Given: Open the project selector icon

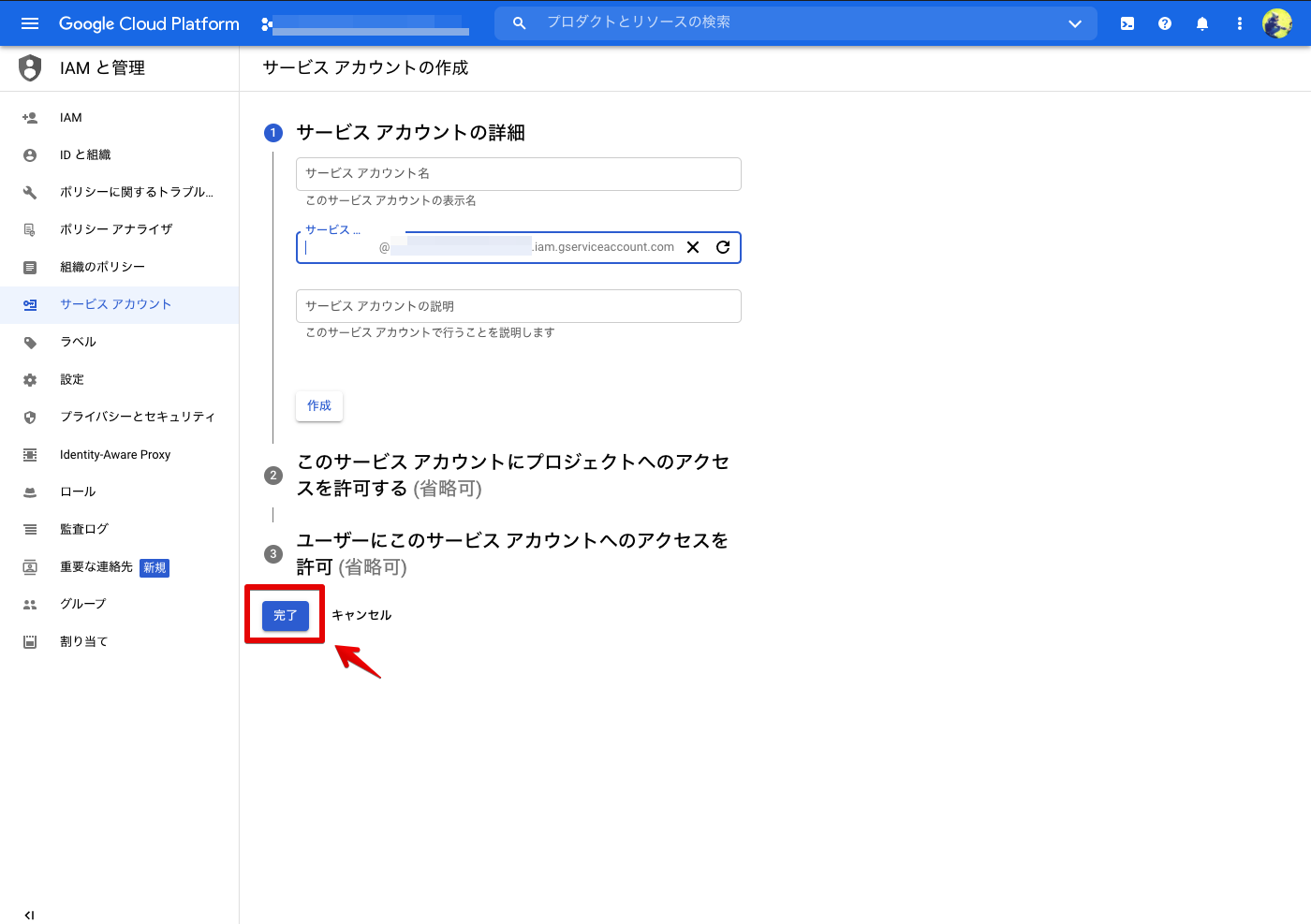Looking at the screenshot, I should (x=267, y=24).
